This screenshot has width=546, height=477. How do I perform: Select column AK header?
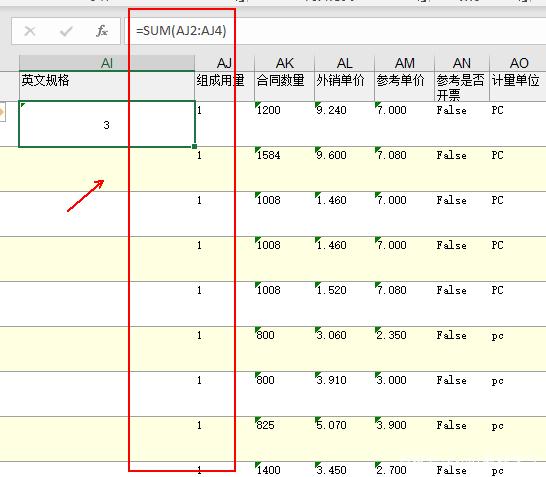[x=284, y=63]
